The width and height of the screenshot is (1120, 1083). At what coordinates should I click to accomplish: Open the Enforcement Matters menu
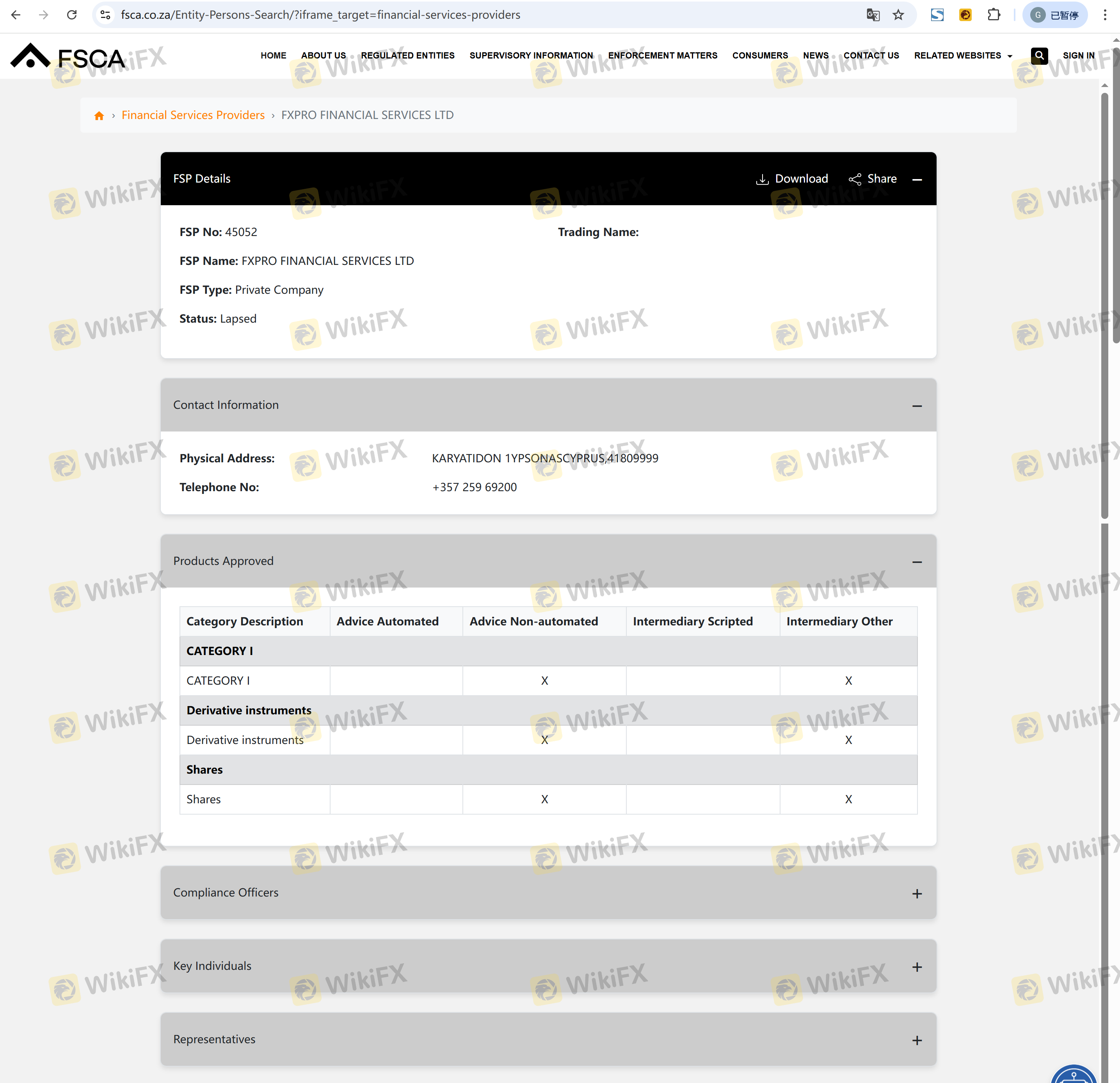pos(662,55)
